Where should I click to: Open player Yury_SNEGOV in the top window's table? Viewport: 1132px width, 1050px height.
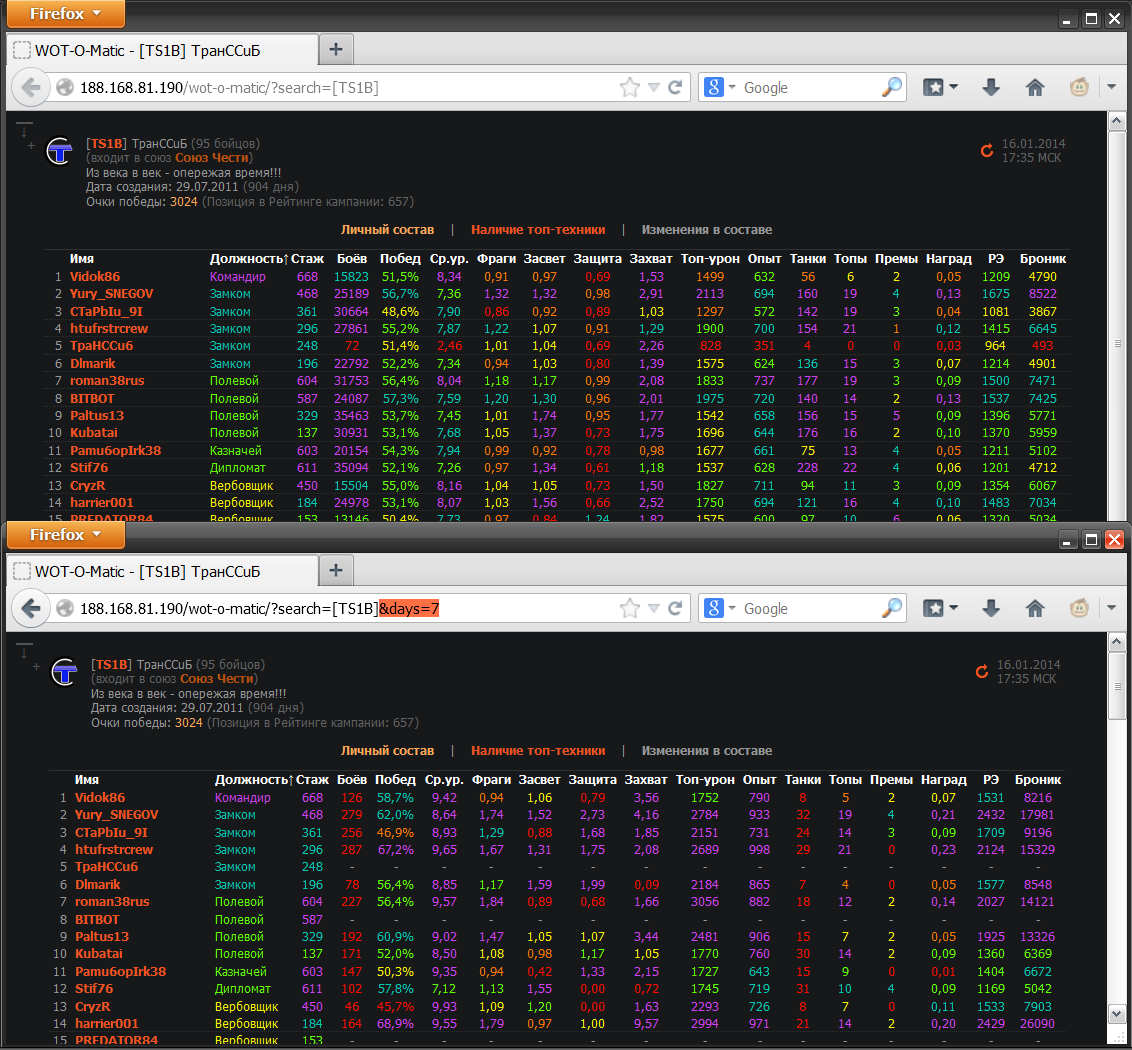coord(111,294)
